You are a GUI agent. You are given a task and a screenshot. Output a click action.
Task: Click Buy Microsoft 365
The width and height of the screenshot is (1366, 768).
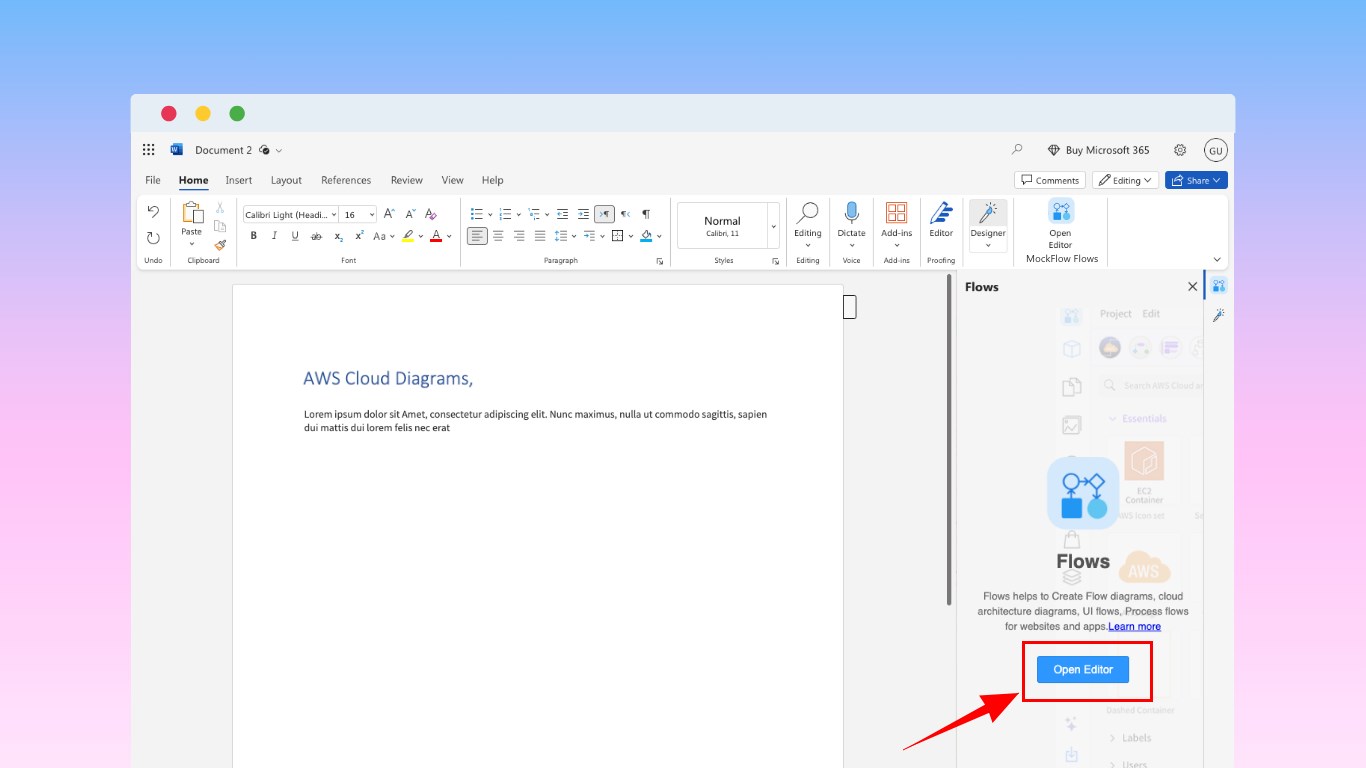click(x=1098, y=150)
